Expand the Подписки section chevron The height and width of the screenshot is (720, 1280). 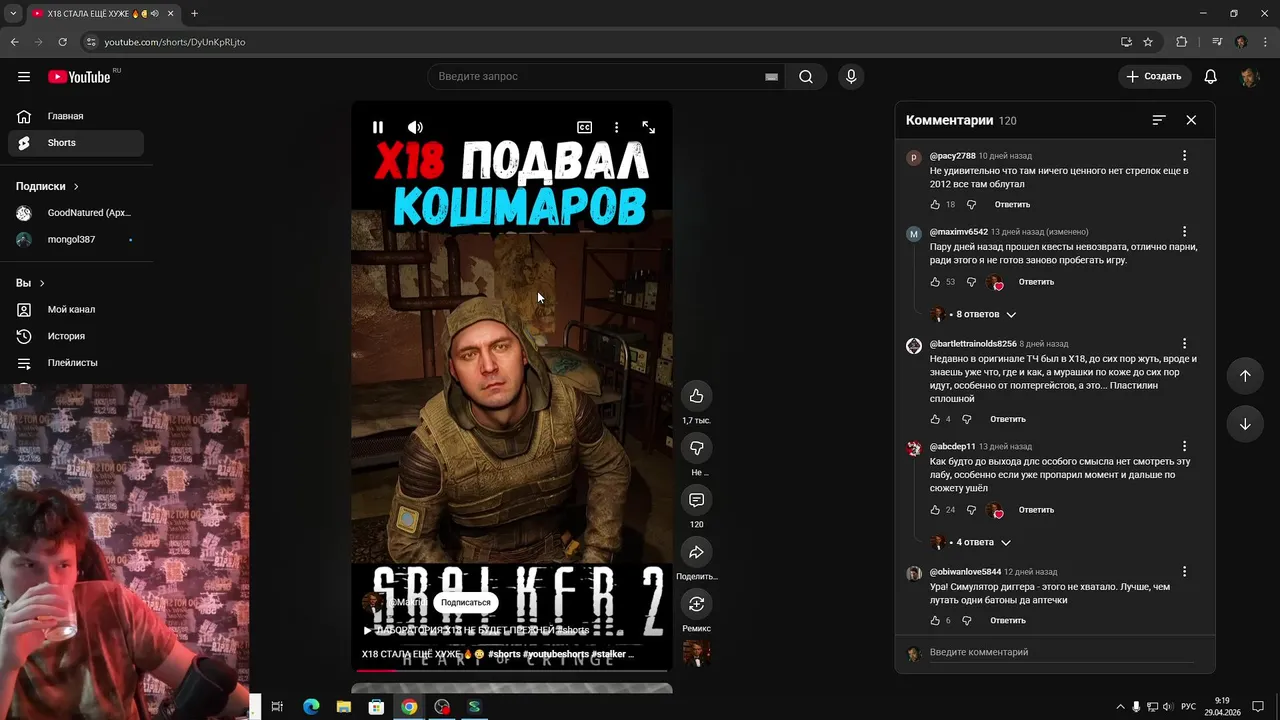point(76,187)
